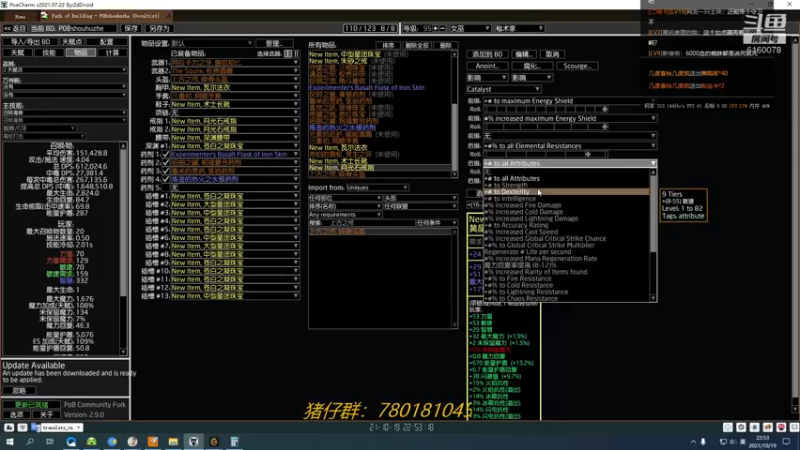Expand the Any requirements dropdown

pyautogui.click(x=345, y=215)
